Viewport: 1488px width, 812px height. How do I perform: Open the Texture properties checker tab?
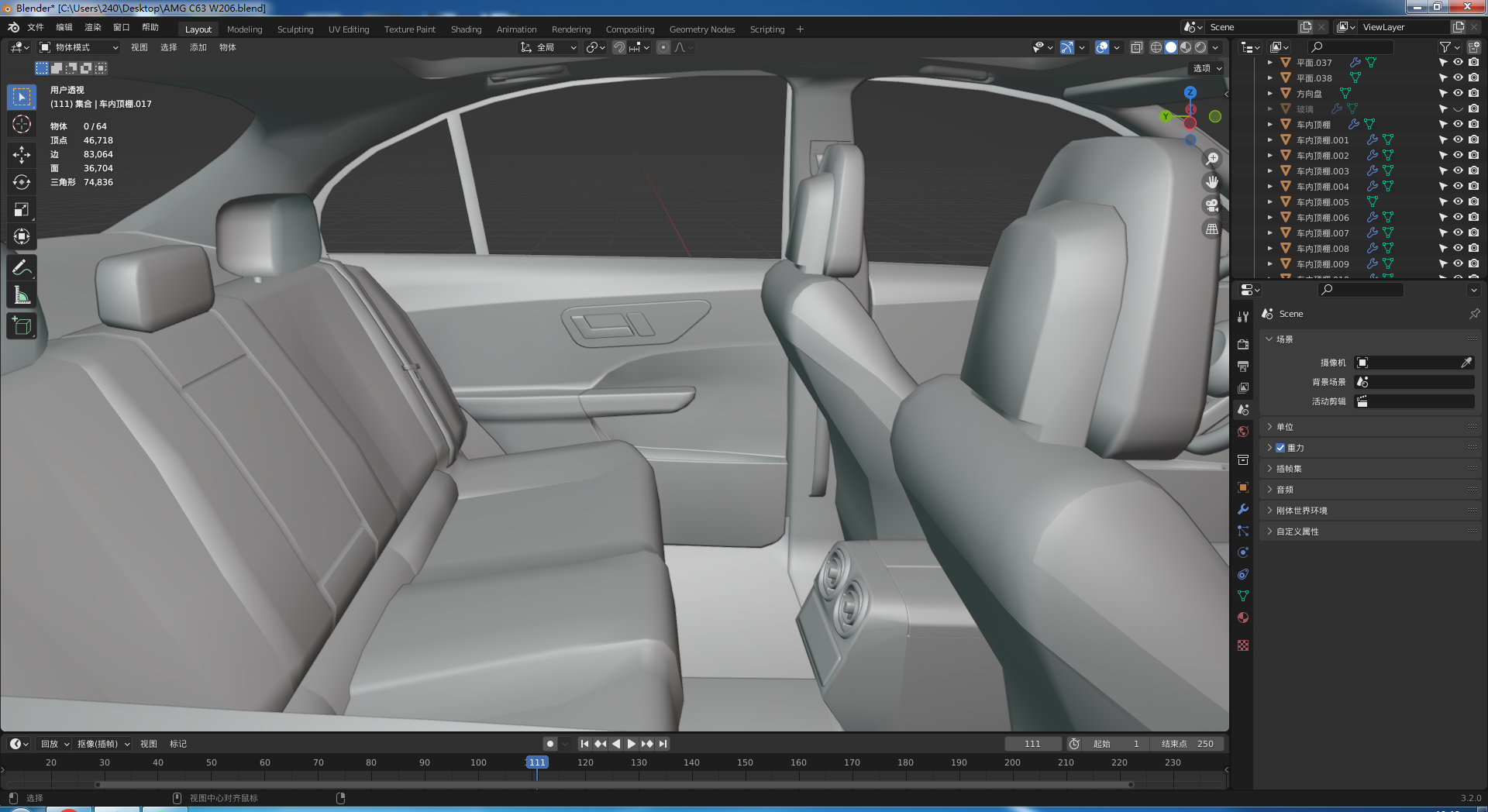1243,645
